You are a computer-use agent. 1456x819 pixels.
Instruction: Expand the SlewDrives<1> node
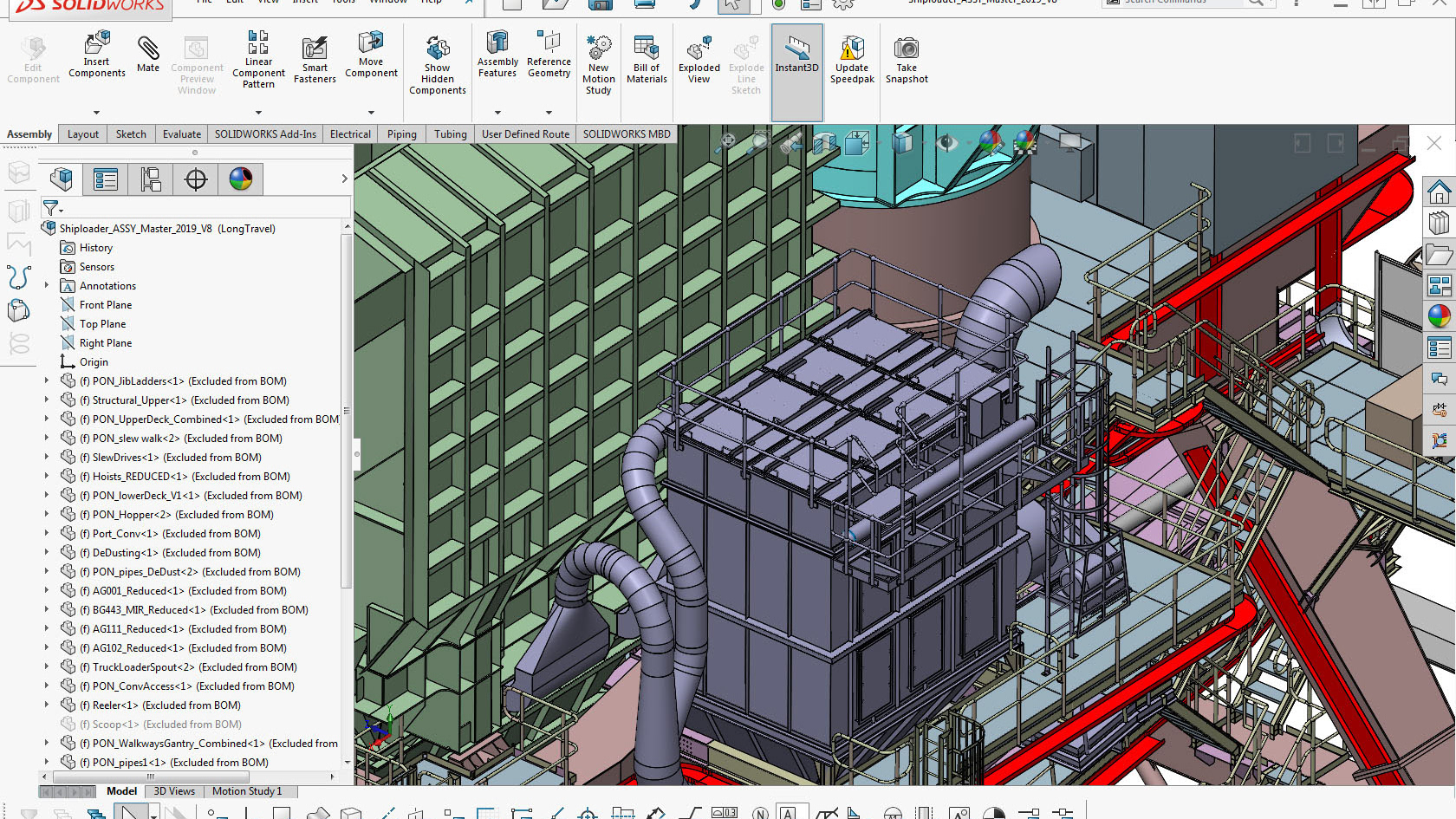[47, 457]
